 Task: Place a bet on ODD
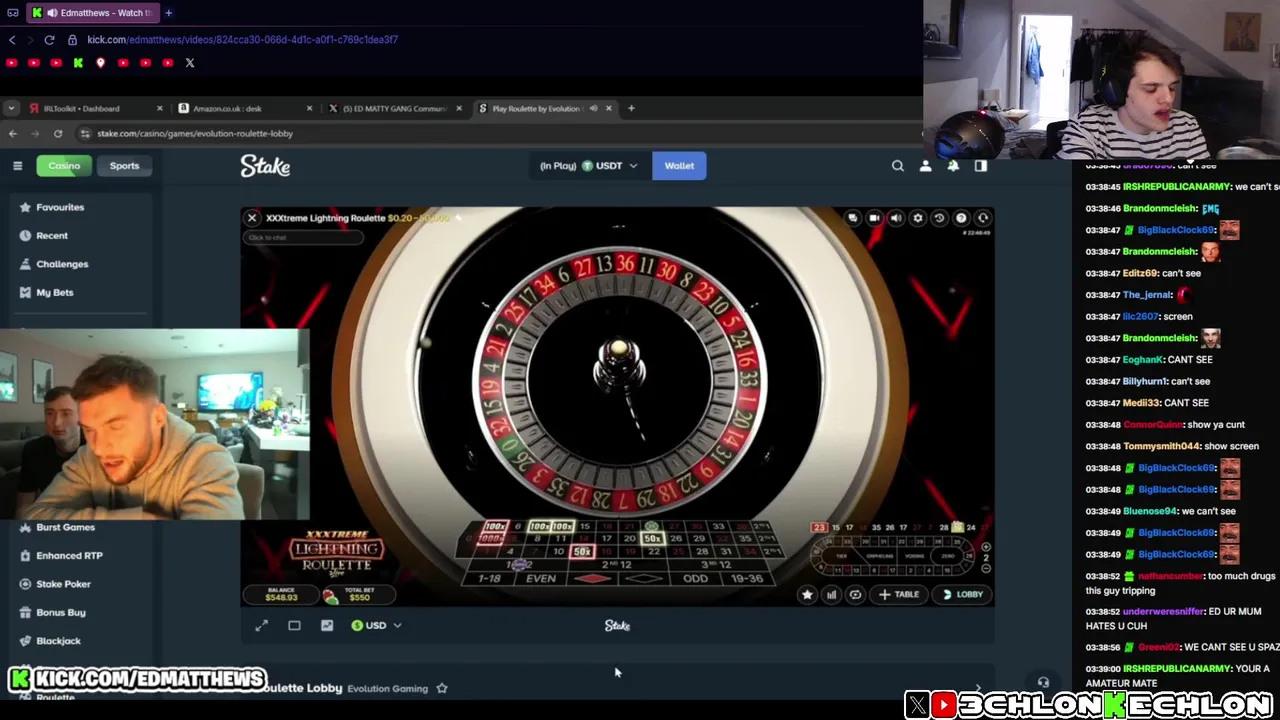(x=695, y=579)
